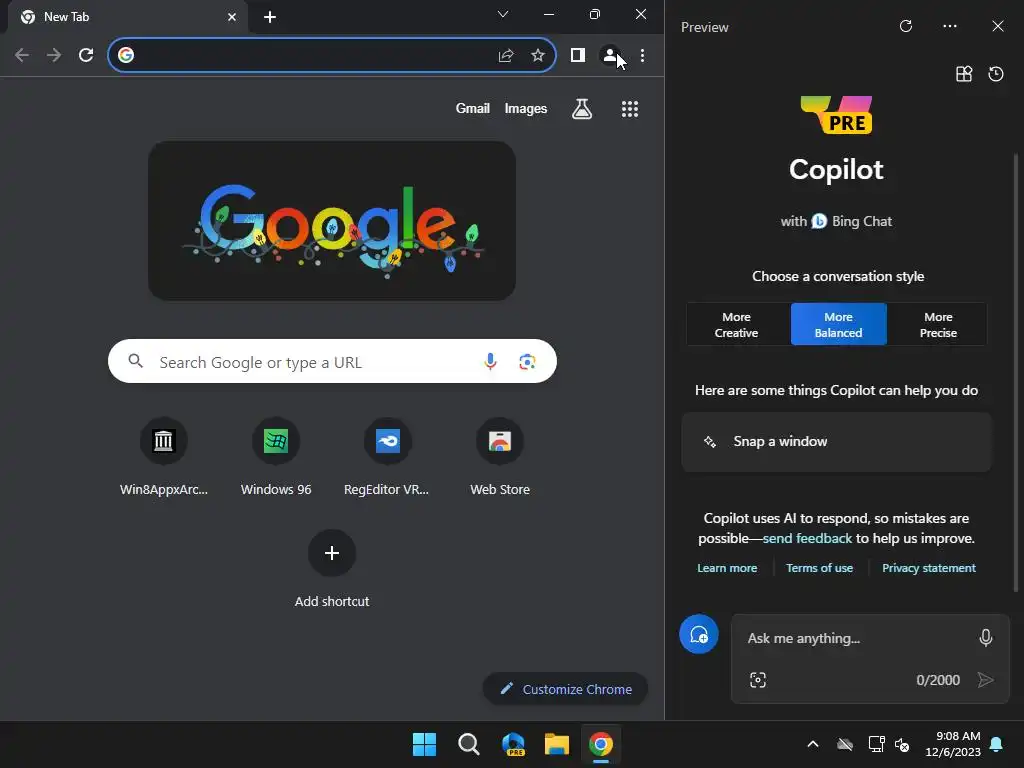Screen dimensions: 1024x768
Task: Open network status tray icon
Action: tap(876, 744)
